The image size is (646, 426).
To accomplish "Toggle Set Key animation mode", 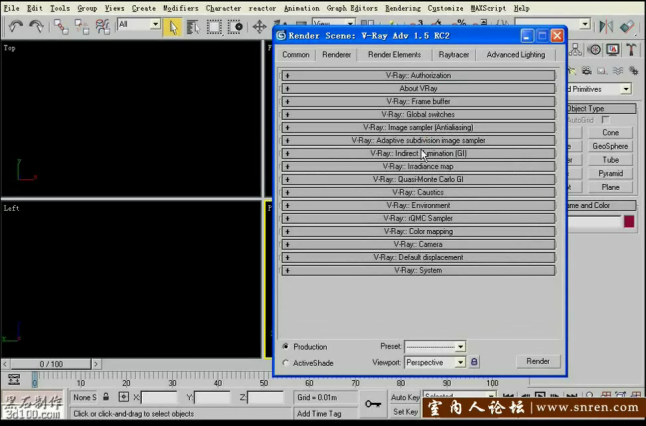I will pyautogui.click(x=405, y=411).
